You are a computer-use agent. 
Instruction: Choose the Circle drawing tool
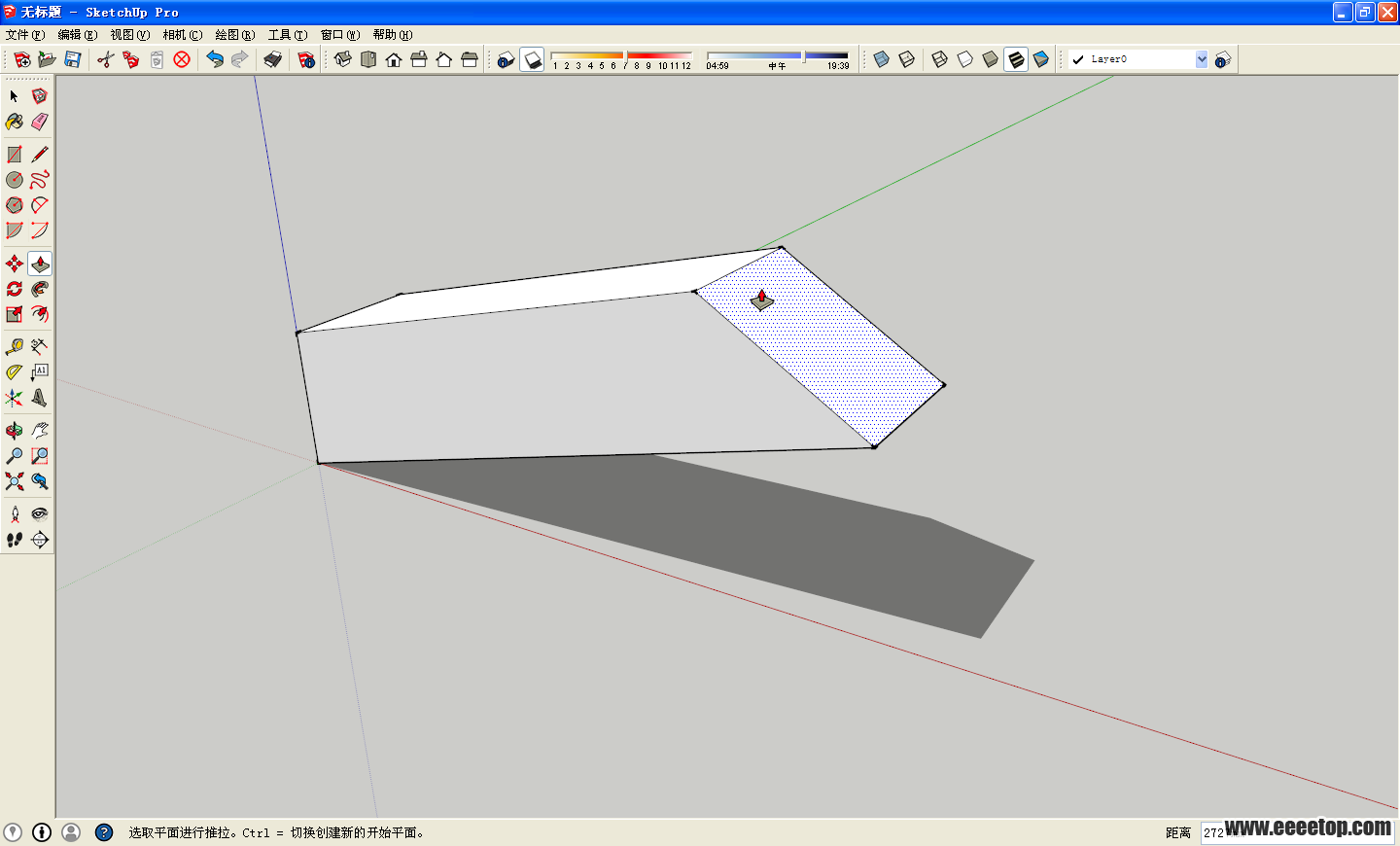coord(15,180)
